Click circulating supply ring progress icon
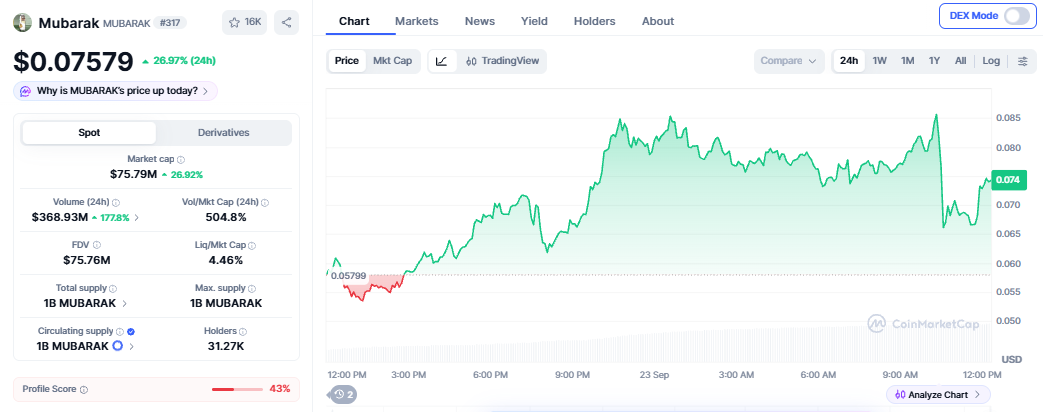 [x=118, y=346]
